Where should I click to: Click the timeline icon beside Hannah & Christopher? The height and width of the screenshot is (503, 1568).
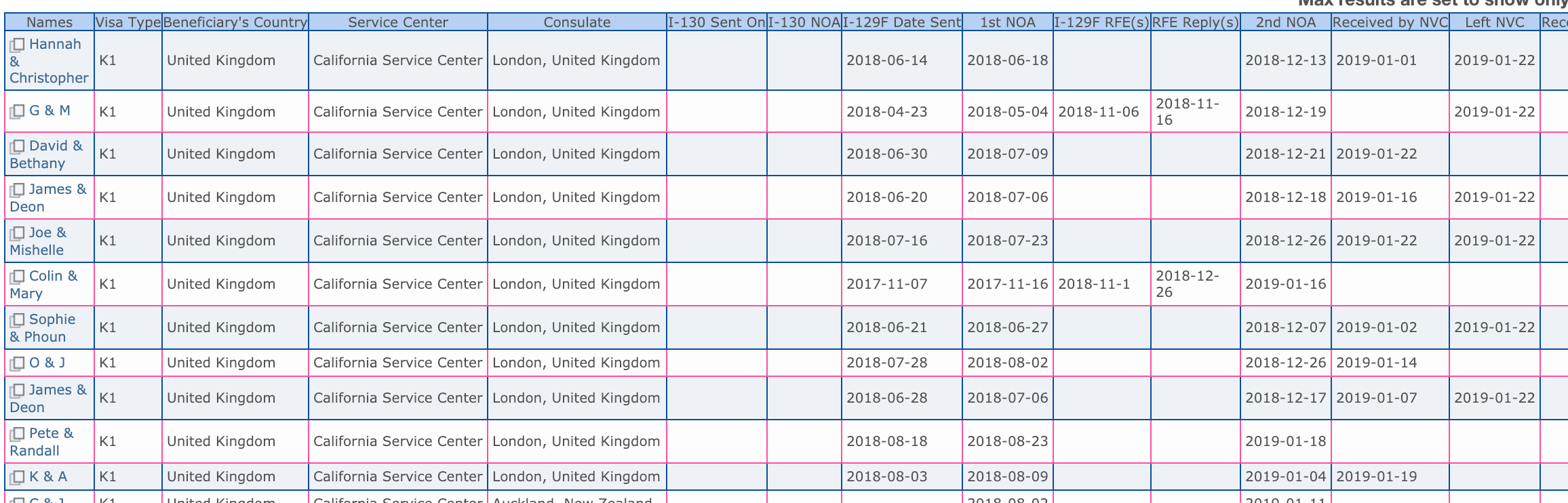17,45
